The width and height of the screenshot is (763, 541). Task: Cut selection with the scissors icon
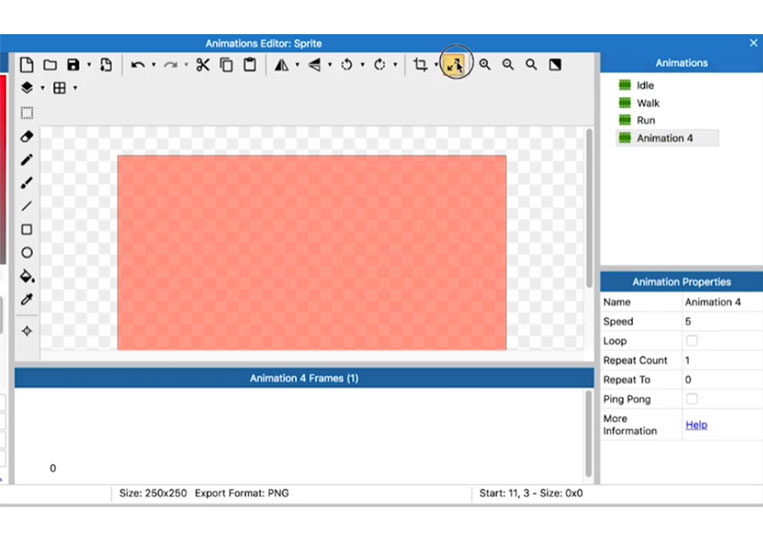pyautogui.click(x=202, y=64)
